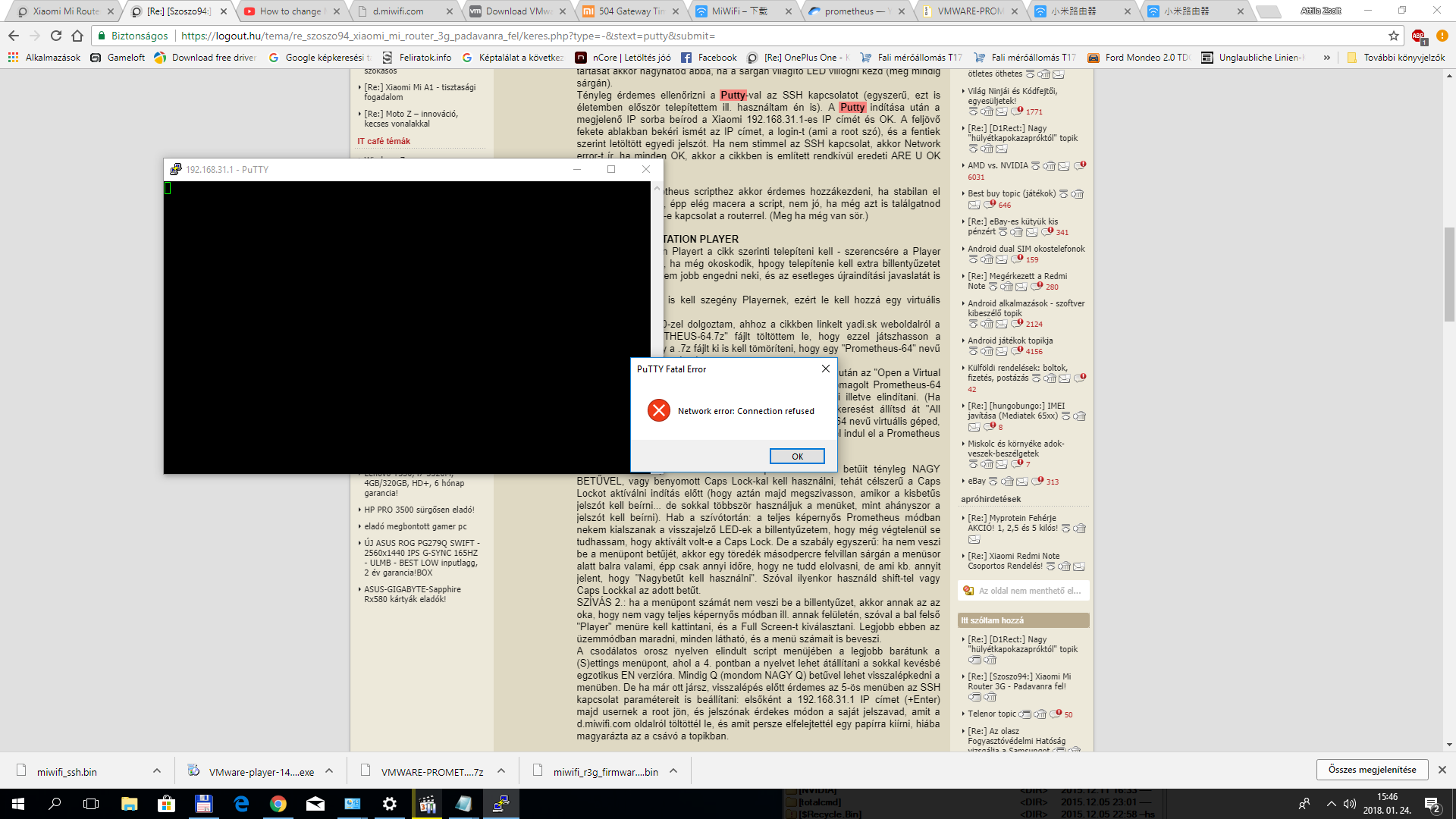Open Xiaomi Mi A1 tisztasági fogadalom link

(x=419, y=92)
